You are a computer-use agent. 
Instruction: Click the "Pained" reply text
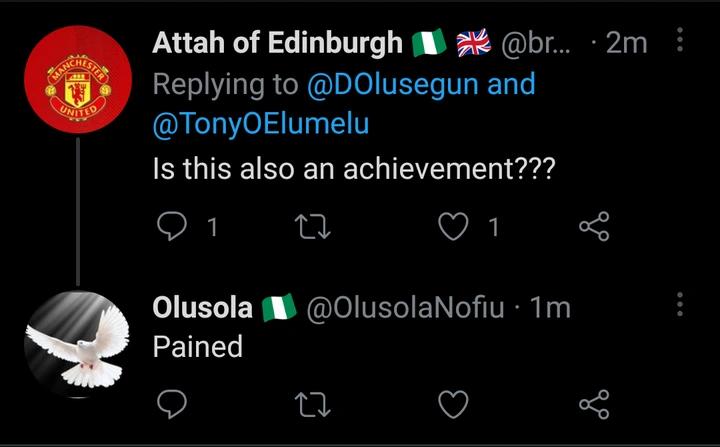click(197, 346)
